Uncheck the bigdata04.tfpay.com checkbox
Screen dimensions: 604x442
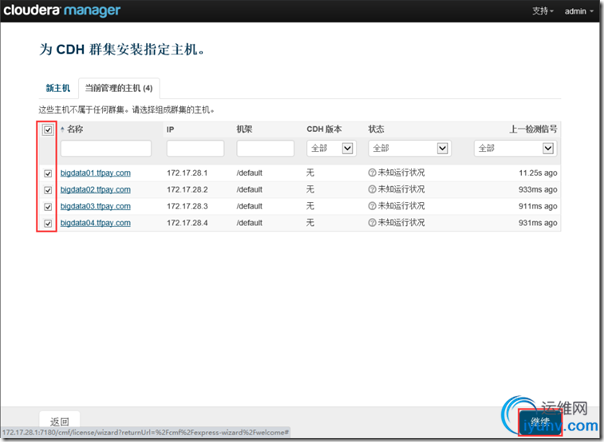click(x=48, y=224)
